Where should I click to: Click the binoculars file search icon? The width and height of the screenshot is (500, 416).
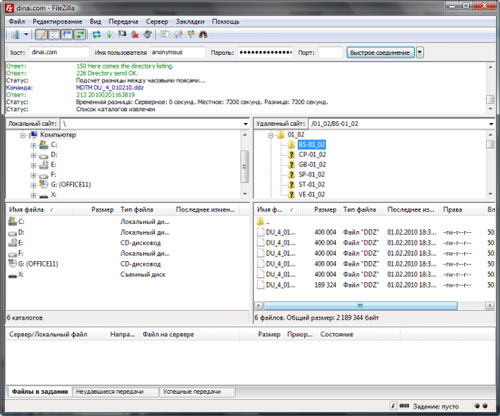point(203,34)
